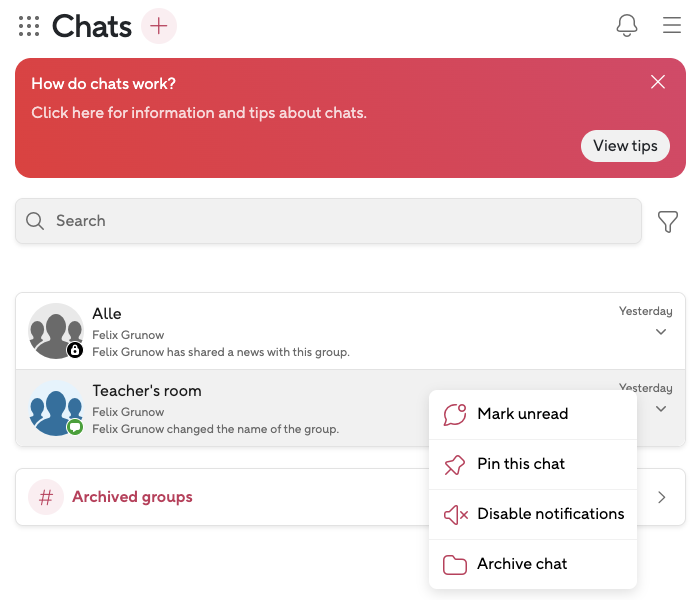Click the Archived groups hash icon
The width and height of the screenshot is (699, 600).
click(x=45, y=497)
